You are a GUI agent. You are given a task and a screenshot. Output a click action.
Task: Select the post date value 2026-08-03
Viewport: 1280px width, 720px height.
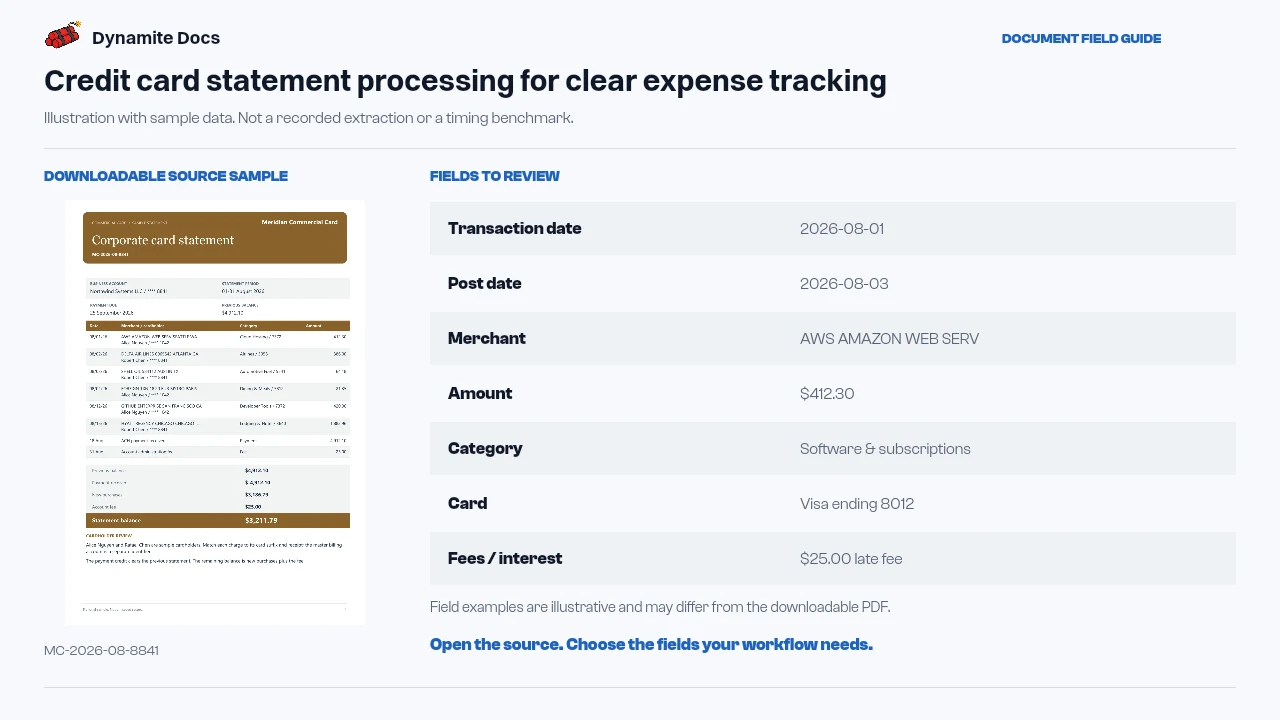pyautogui.click(x=844, y=283)
